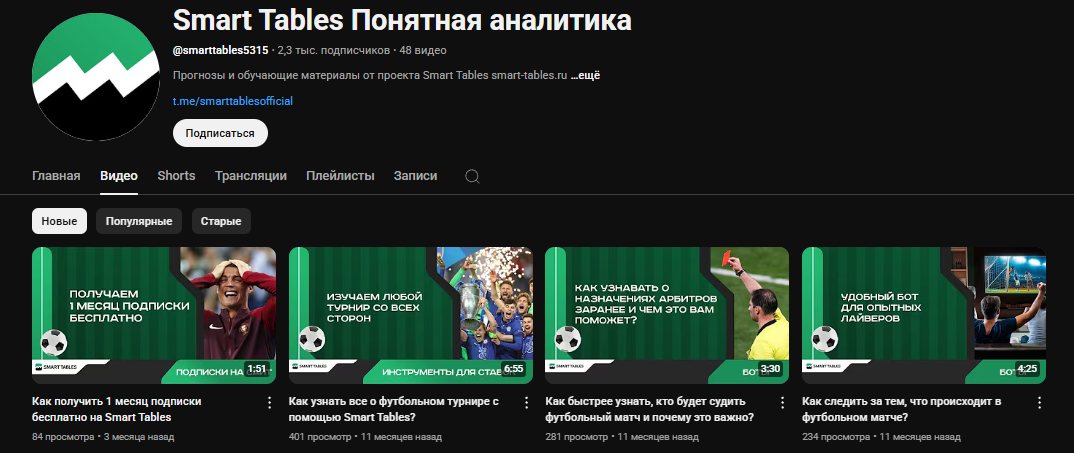1074x453 pixels.
Task: Open options menu for football tournament video
Action: click(526, 402)
